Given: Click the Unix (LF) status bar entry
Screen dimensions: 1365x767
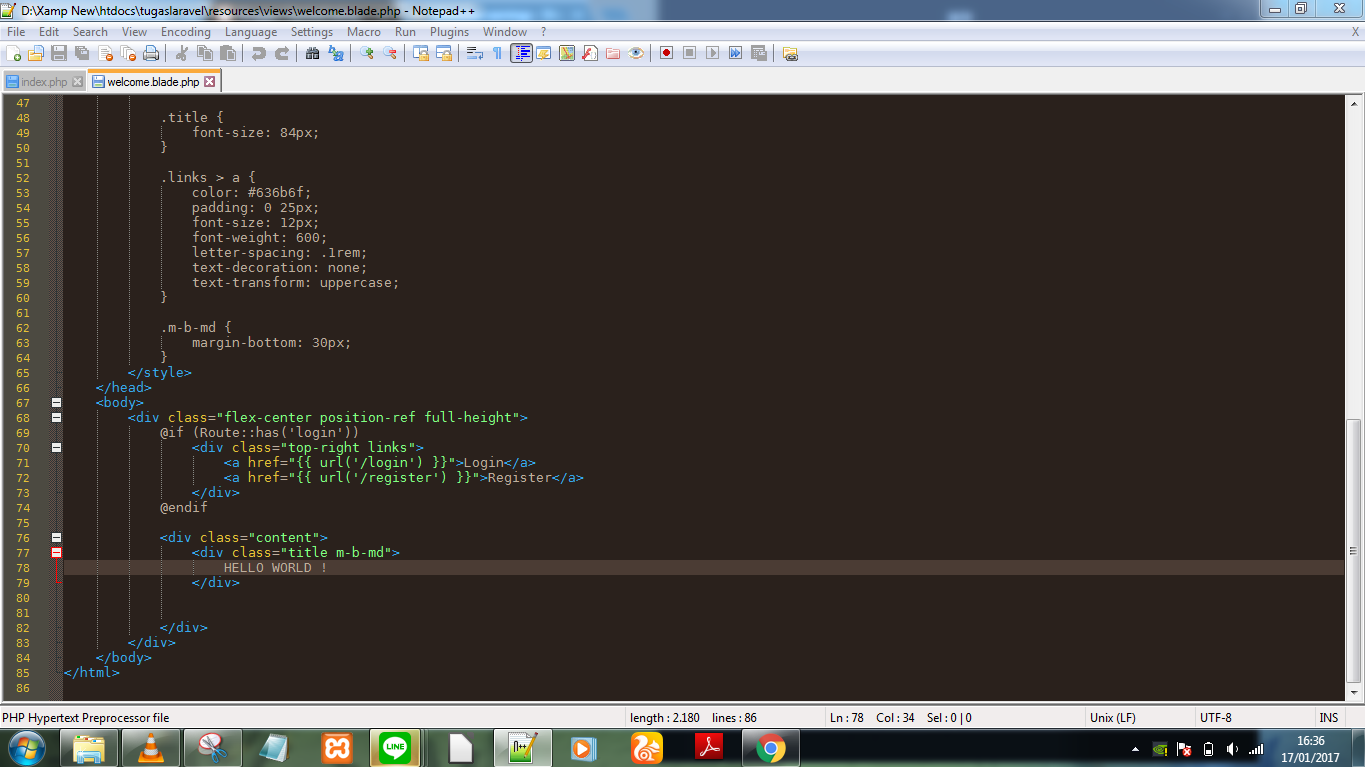Looking at the screenshot, I should [x=1112, y=718].
